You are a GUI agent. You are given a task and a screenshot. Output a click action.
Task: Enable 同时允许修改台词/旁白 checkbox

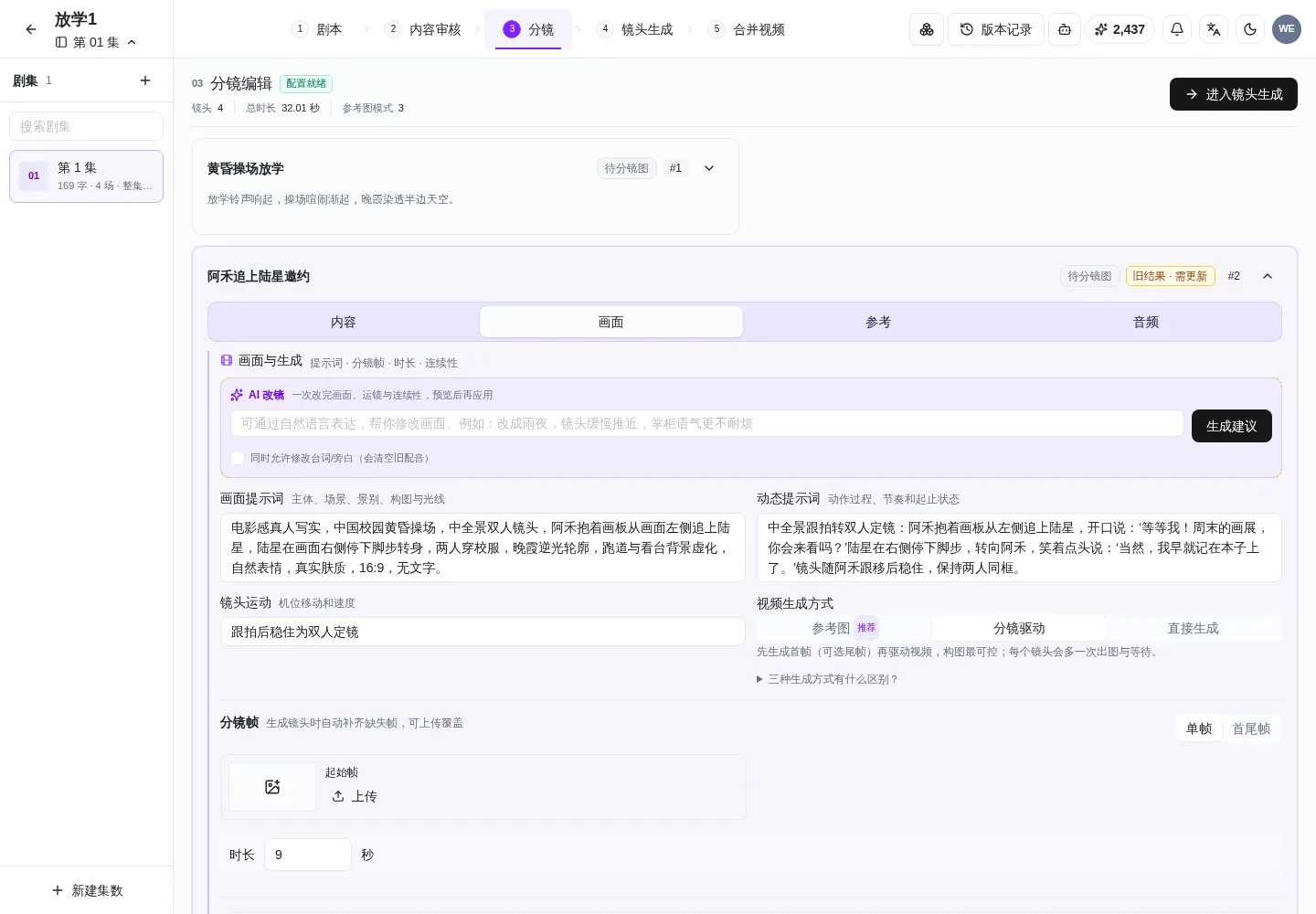238,458
